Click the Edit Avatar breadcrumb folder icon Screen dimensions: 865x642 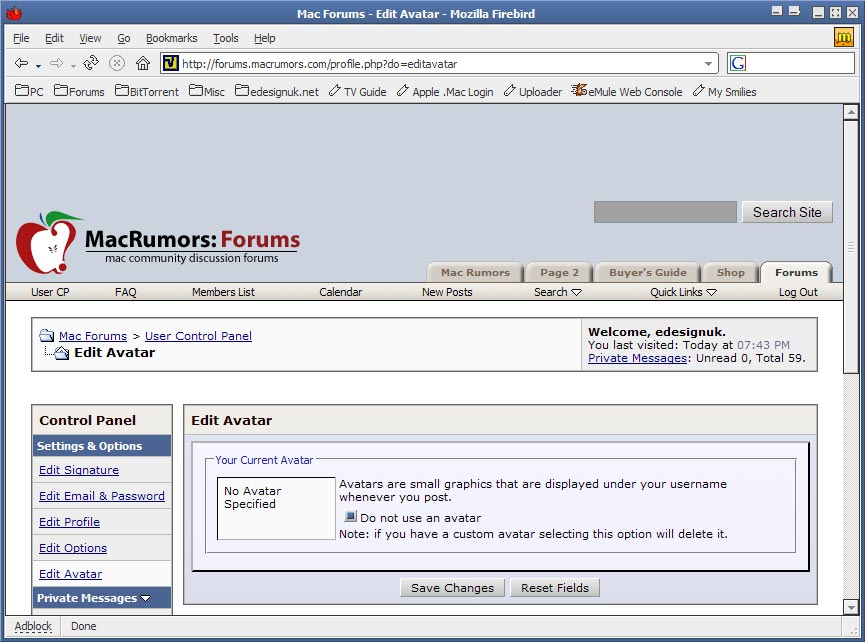(x=61, y=353)
